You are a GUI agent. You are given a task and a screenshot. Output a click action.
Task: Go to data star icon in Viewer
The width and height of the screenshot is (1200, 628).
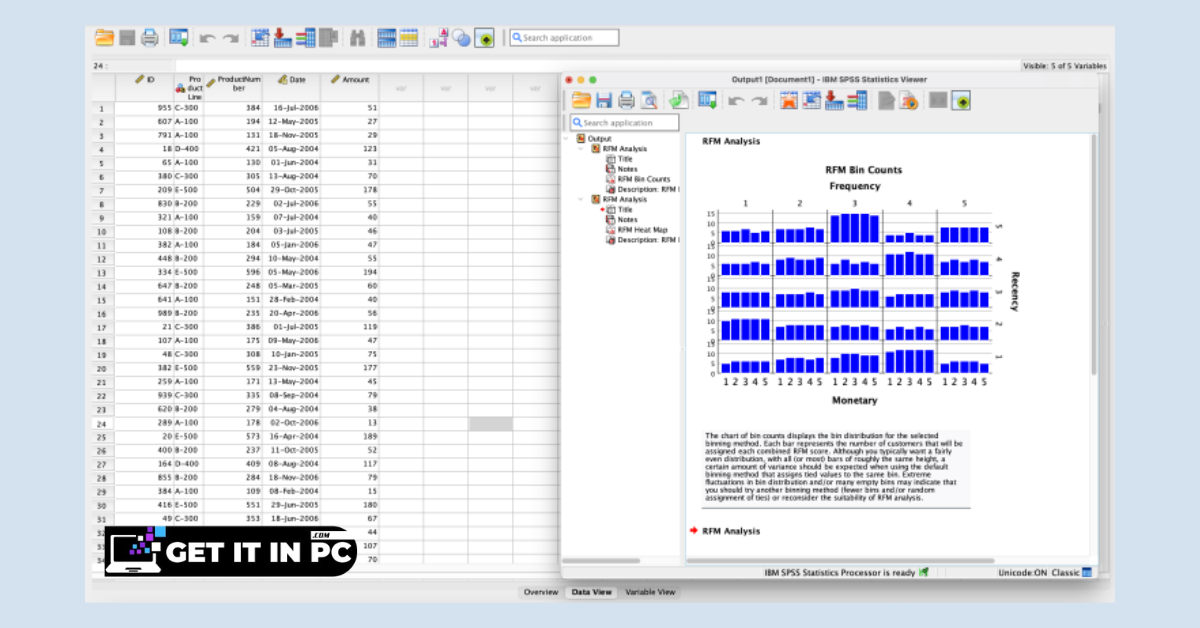coord(788,100)
